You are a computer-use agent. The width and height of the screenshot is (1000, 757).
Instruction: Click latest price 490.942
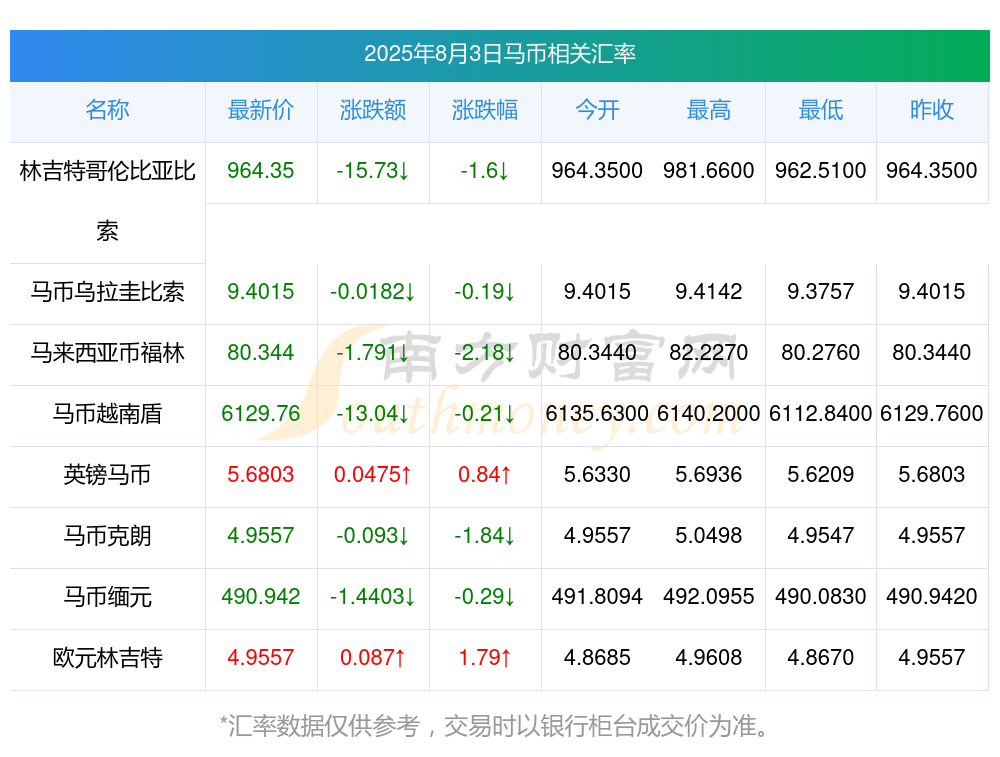261,597
